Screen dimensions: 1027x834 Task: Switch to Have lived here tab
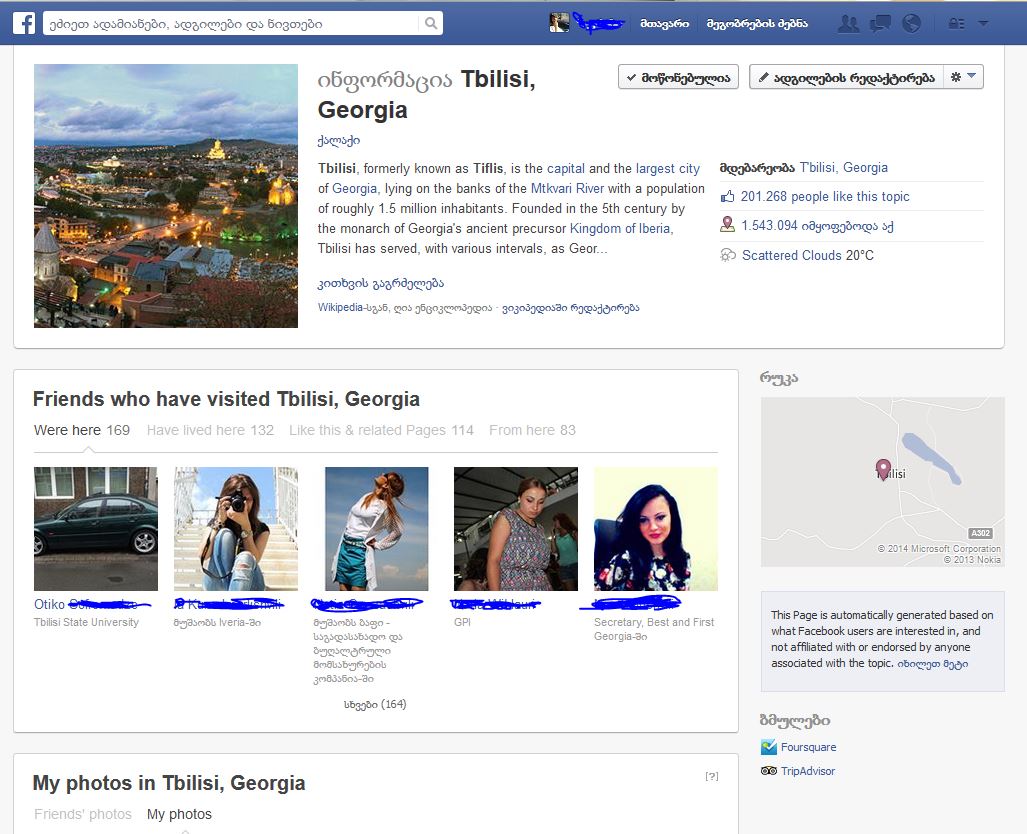[210, 430]
